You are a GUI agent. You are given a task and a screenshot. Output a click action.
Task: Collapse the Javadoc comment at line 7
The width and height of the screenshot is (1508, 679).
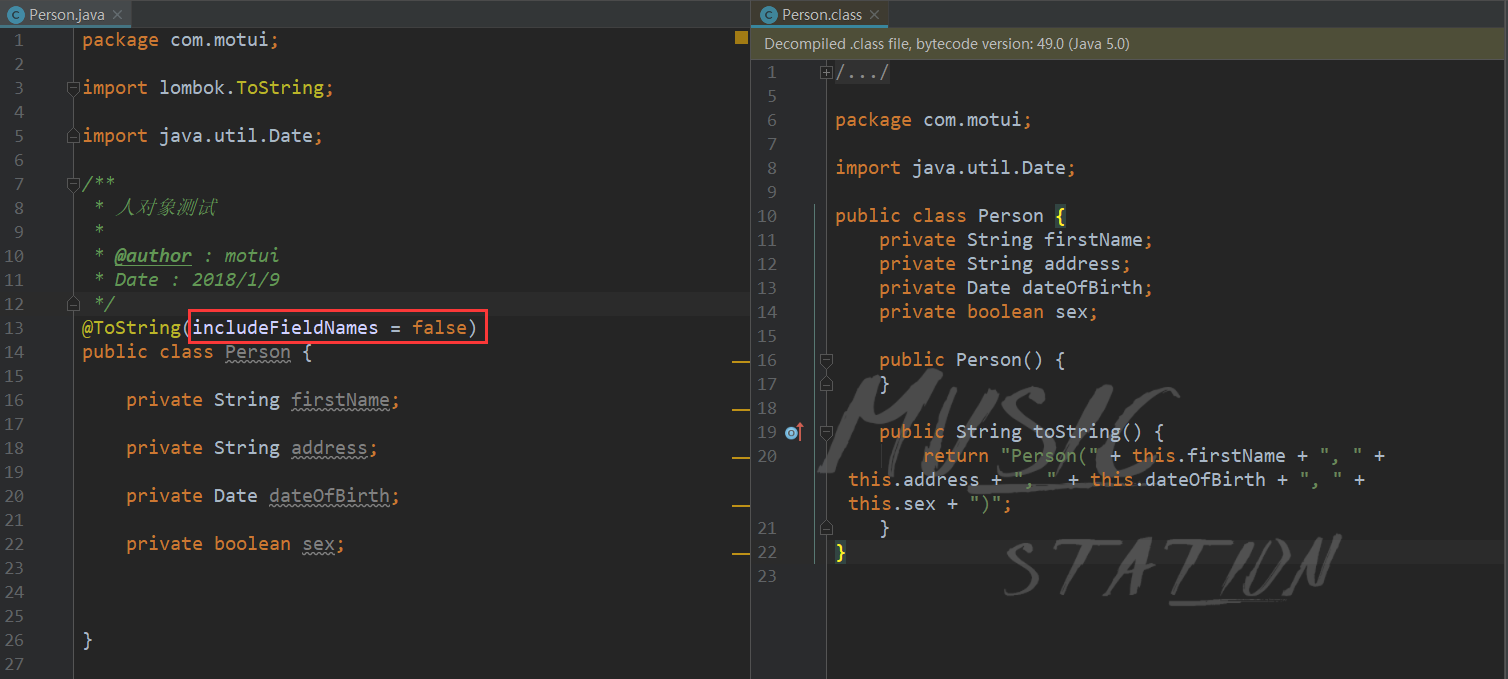73,184
